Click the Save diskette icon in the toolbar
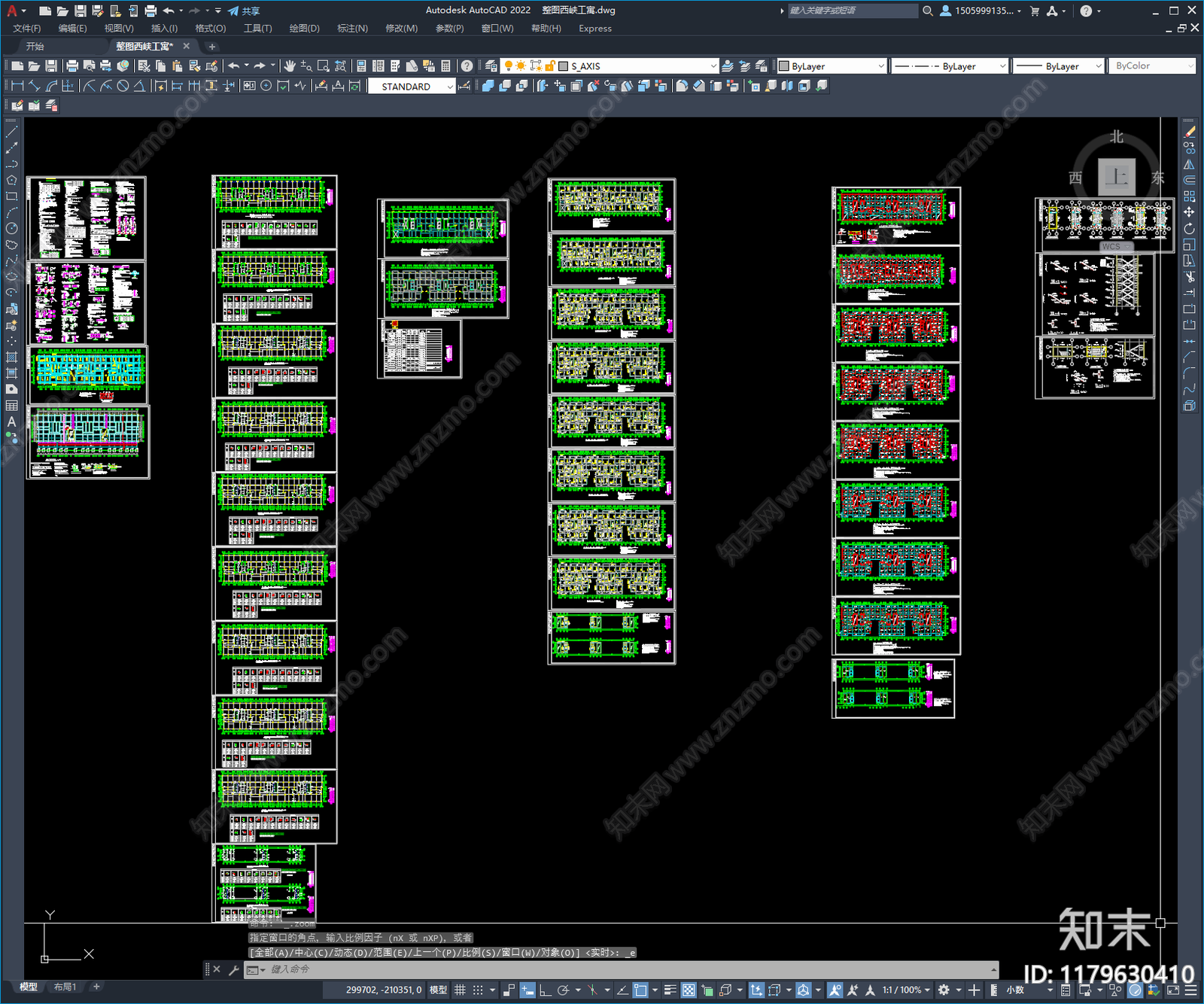 (x=51, y=66)
